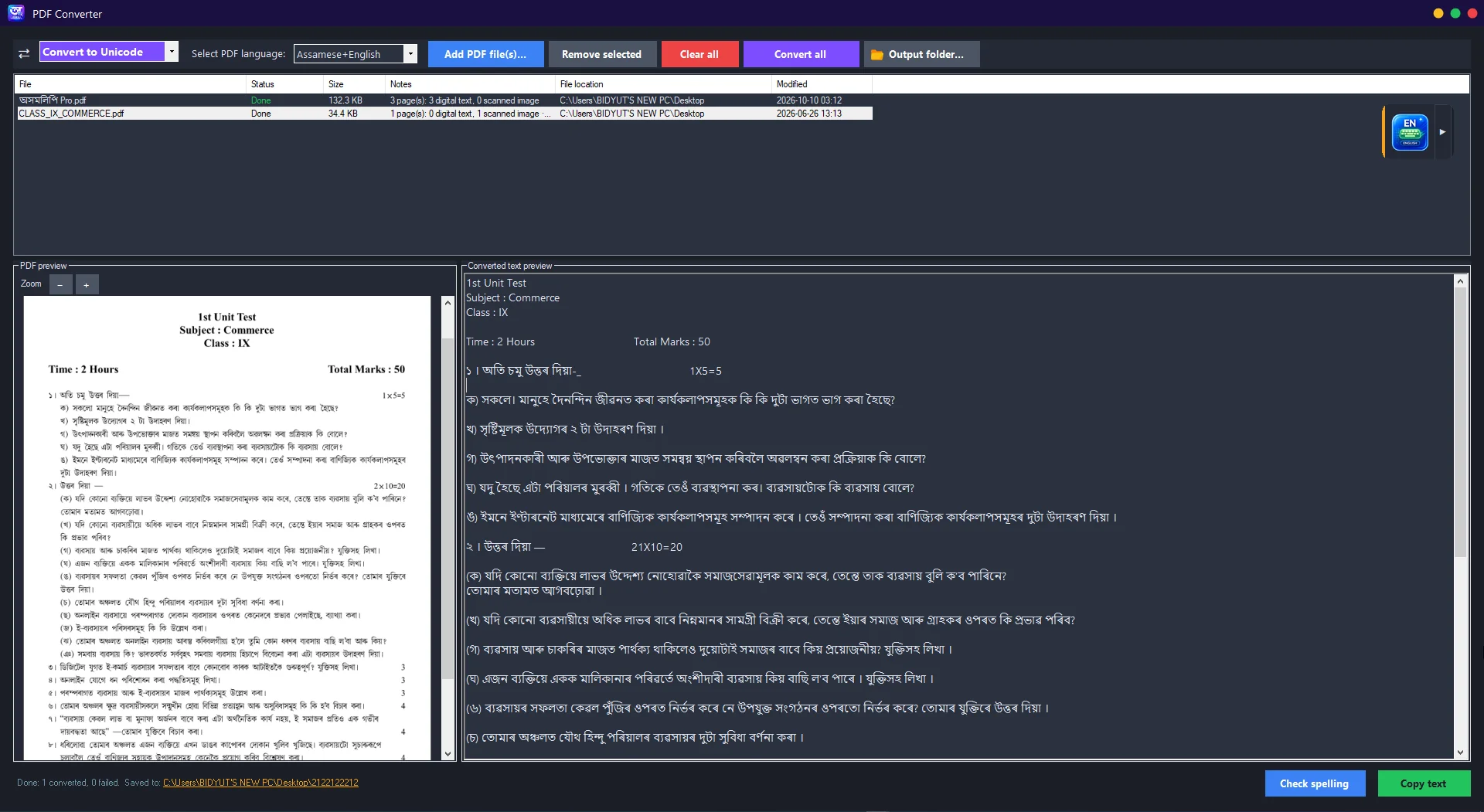Screen dimensions: 1484x812
Task: Expand the arrow beside the EN keyboard icon
Action: (1442, 132)
